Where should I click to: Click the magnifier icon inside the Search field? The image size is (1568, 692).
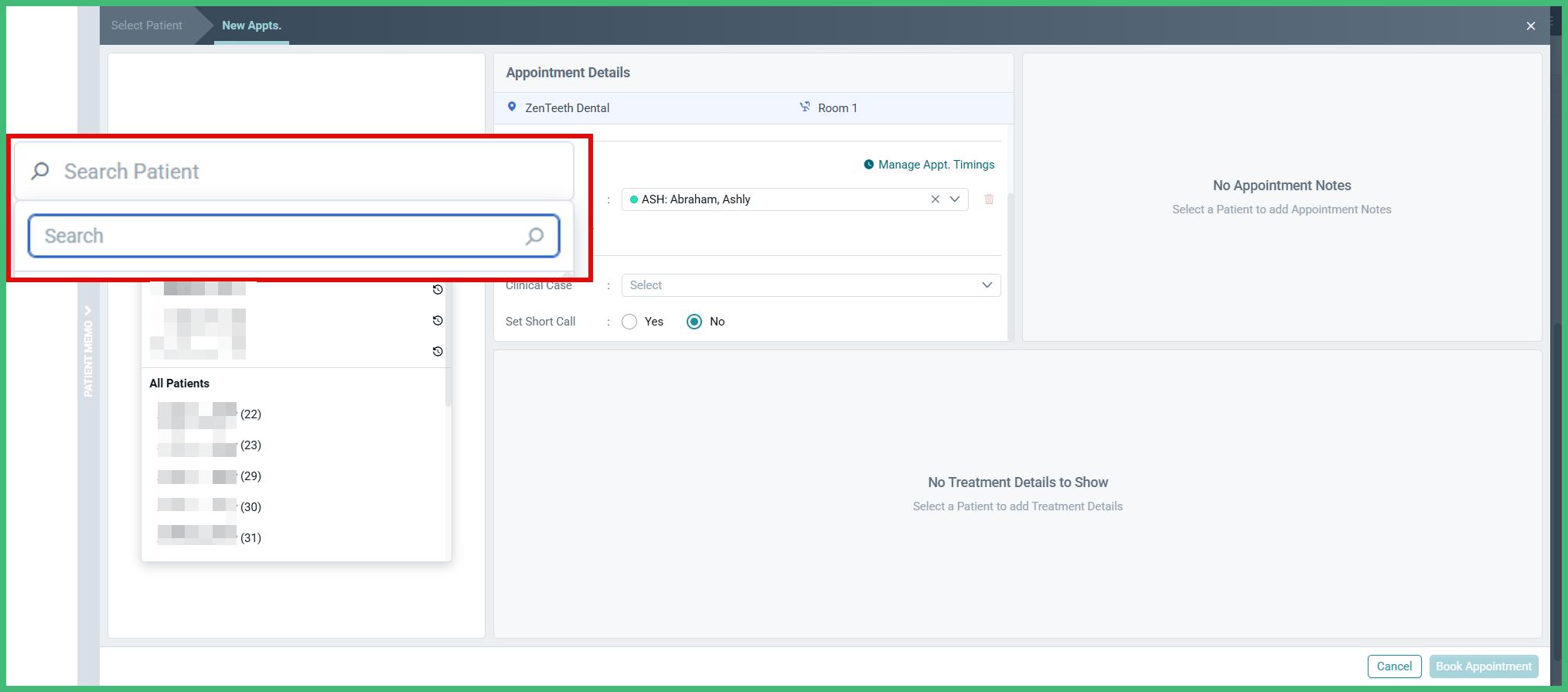534,236
